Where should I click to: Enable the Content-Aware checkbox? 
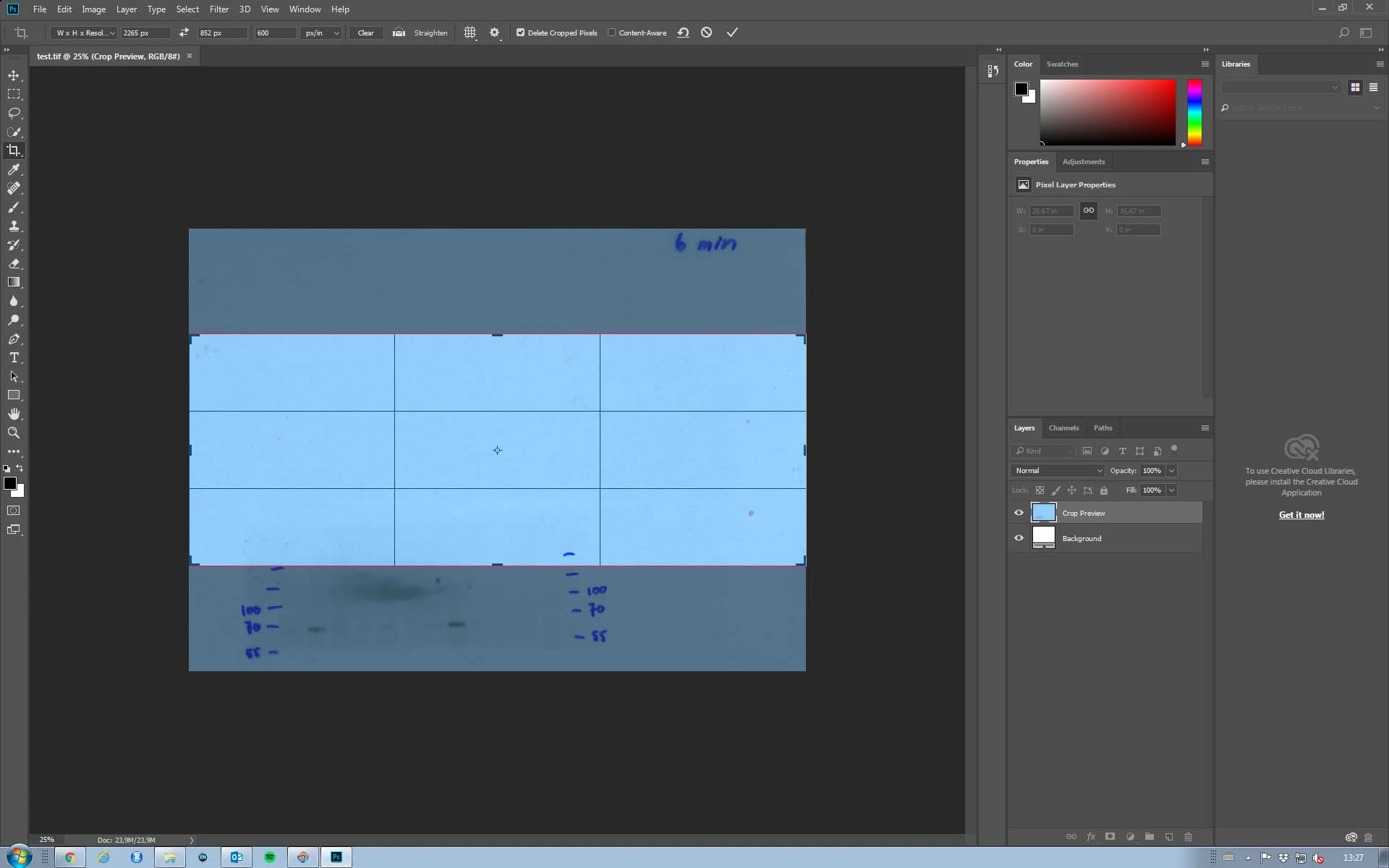tap(612, 33)
